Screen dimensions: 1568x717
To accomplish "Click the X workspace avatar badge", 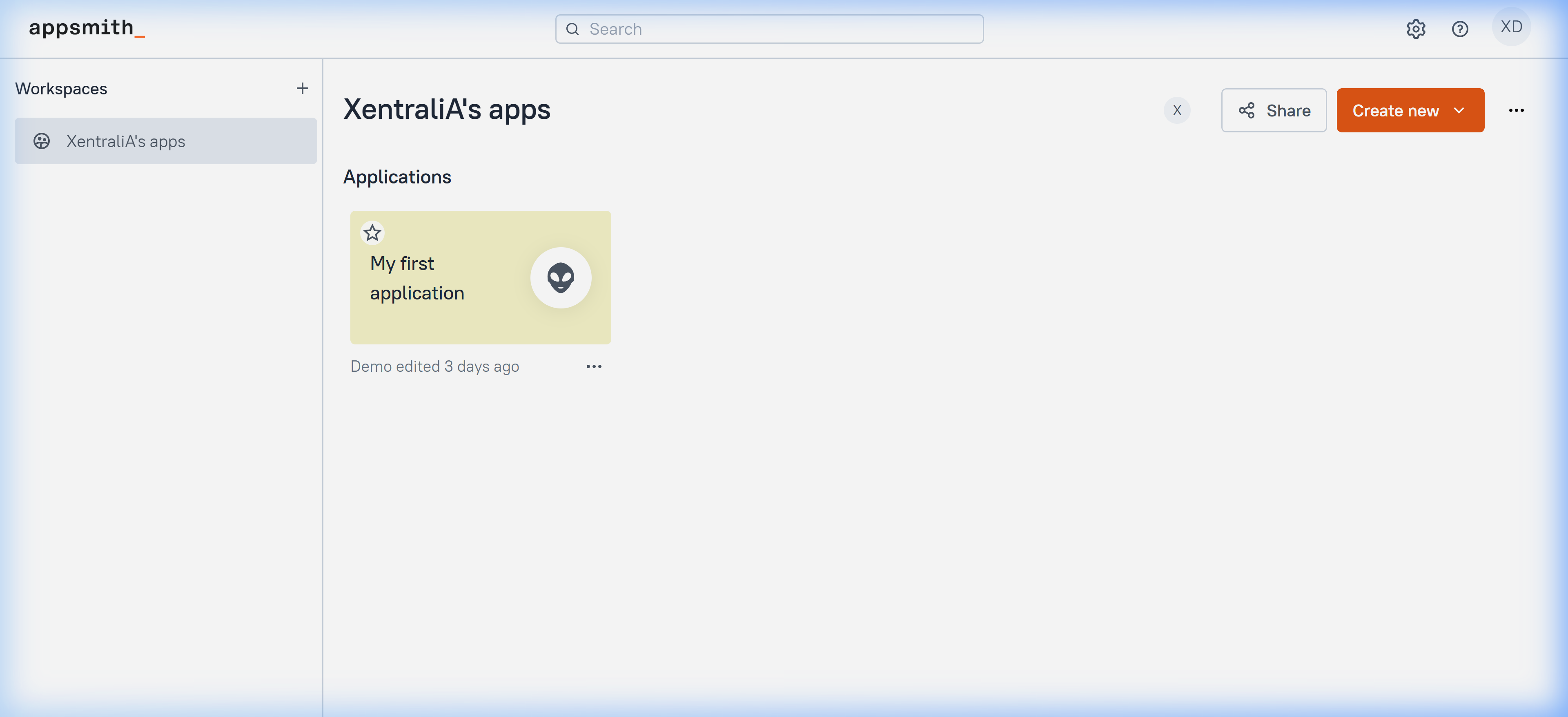I will tap(1177, 110).
